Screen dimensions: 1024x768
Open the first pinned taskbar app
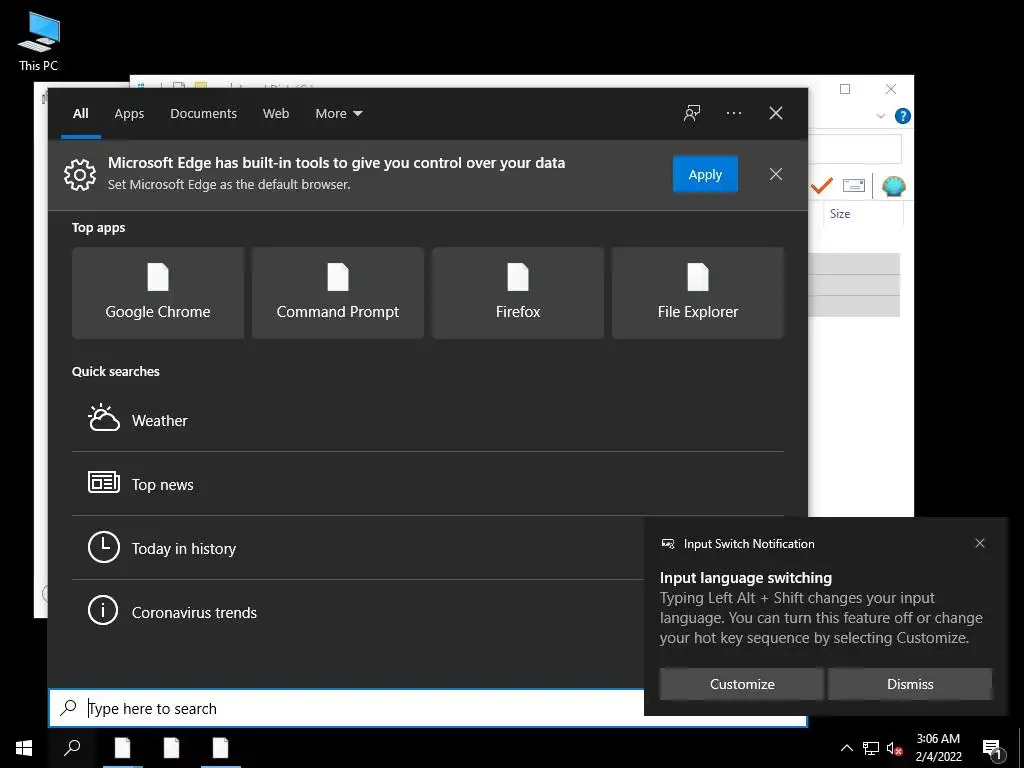click(123, 748)
